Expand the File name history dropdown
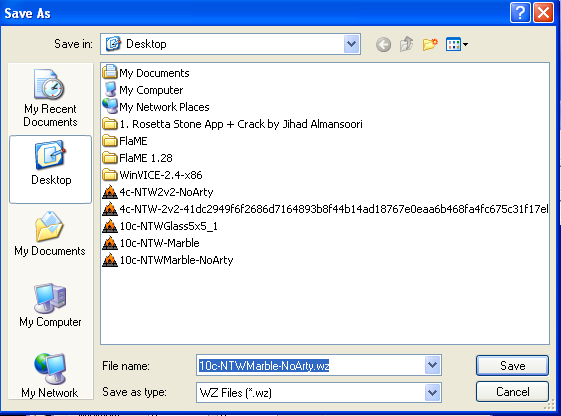Screen dimensions: 561x416 (x=433, y=365)
